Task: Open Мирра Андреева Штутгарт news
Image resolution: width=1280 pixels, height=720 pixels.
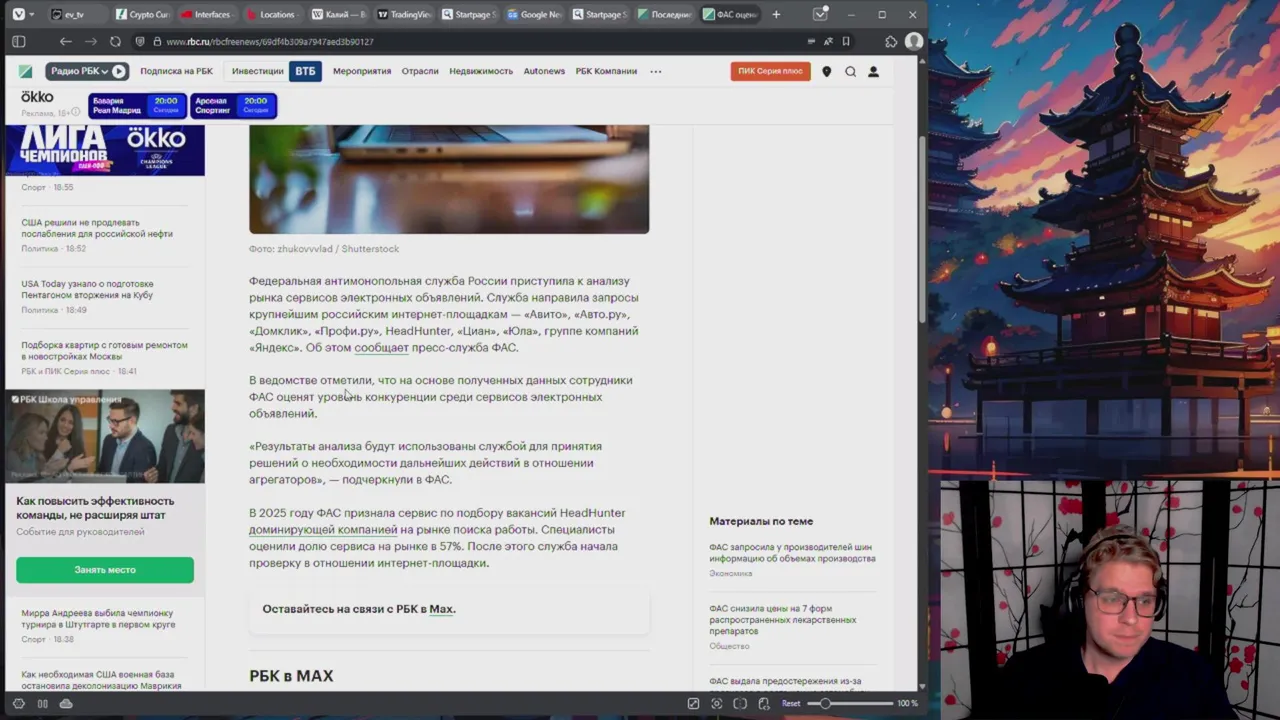Action: click(x=98, y=618)
